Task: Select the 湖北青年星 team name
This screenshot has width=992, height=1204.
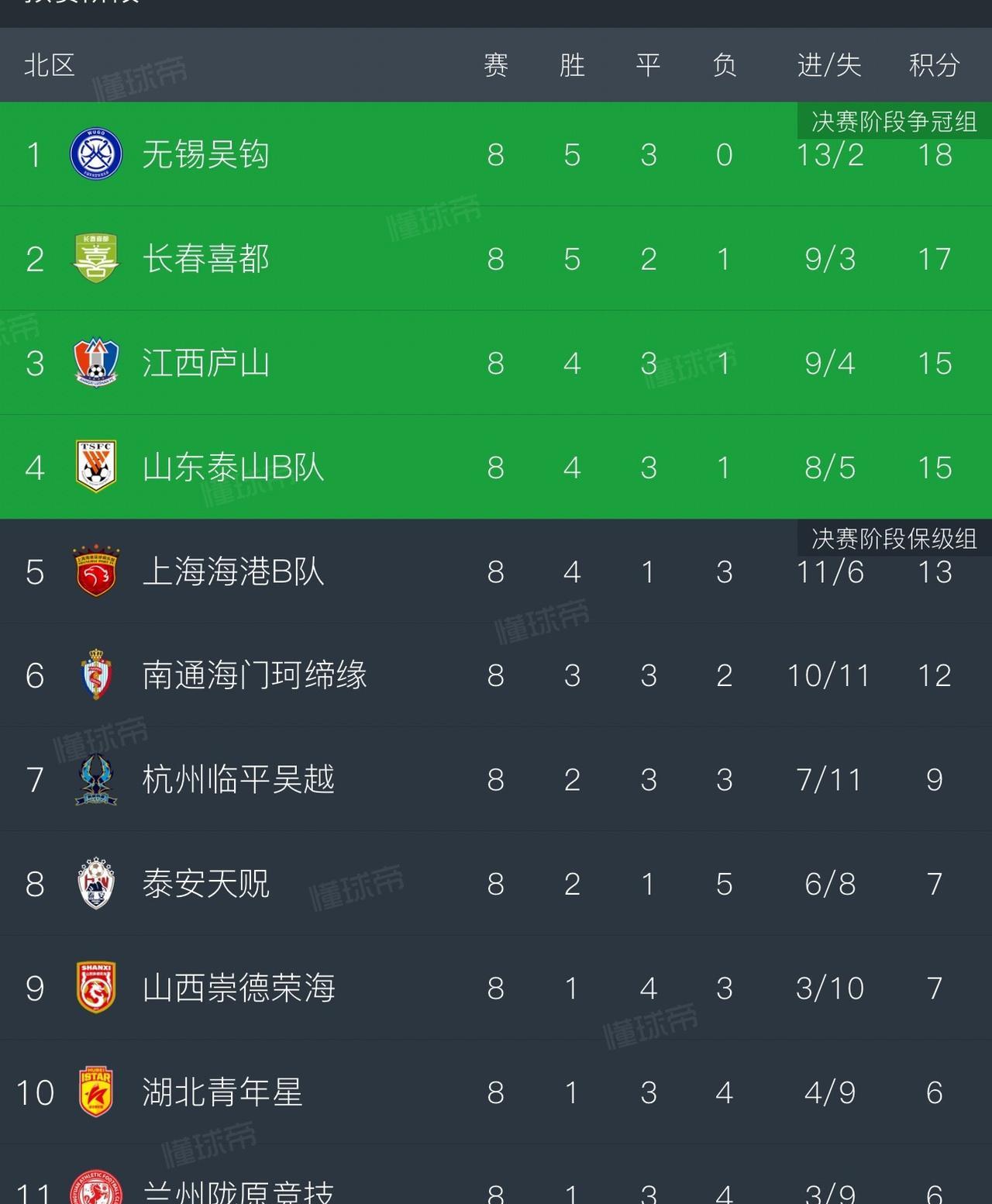Action: pos(222,1092)
